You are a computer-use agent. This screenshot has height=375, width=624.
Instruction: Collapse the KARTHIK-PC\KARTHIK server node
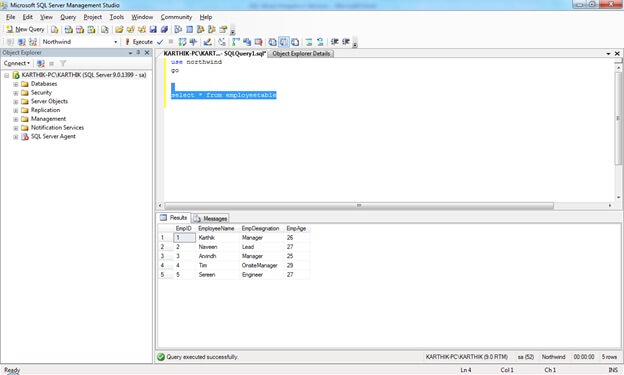click(6, 75)
